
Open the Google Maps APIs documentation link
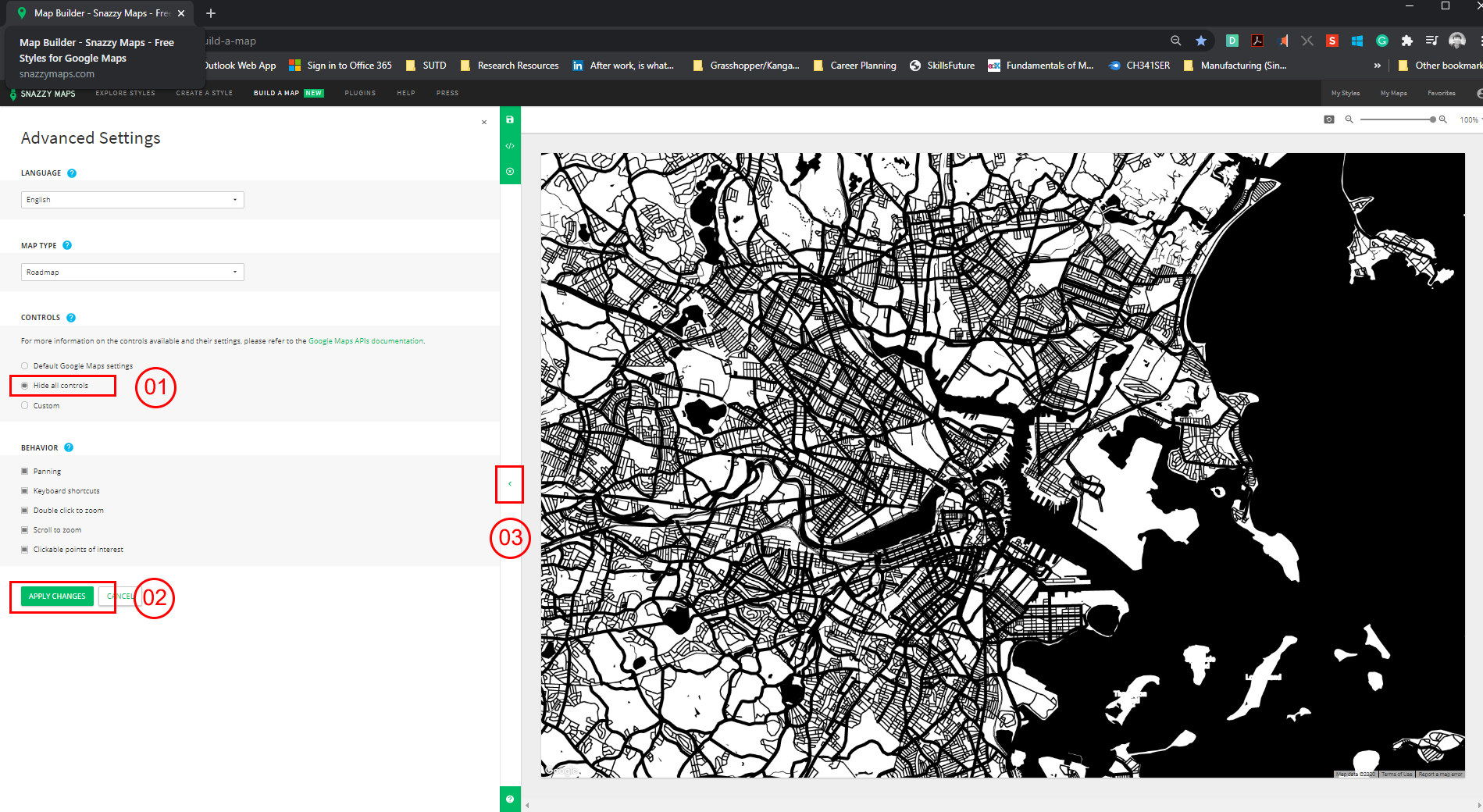point(364,340)
